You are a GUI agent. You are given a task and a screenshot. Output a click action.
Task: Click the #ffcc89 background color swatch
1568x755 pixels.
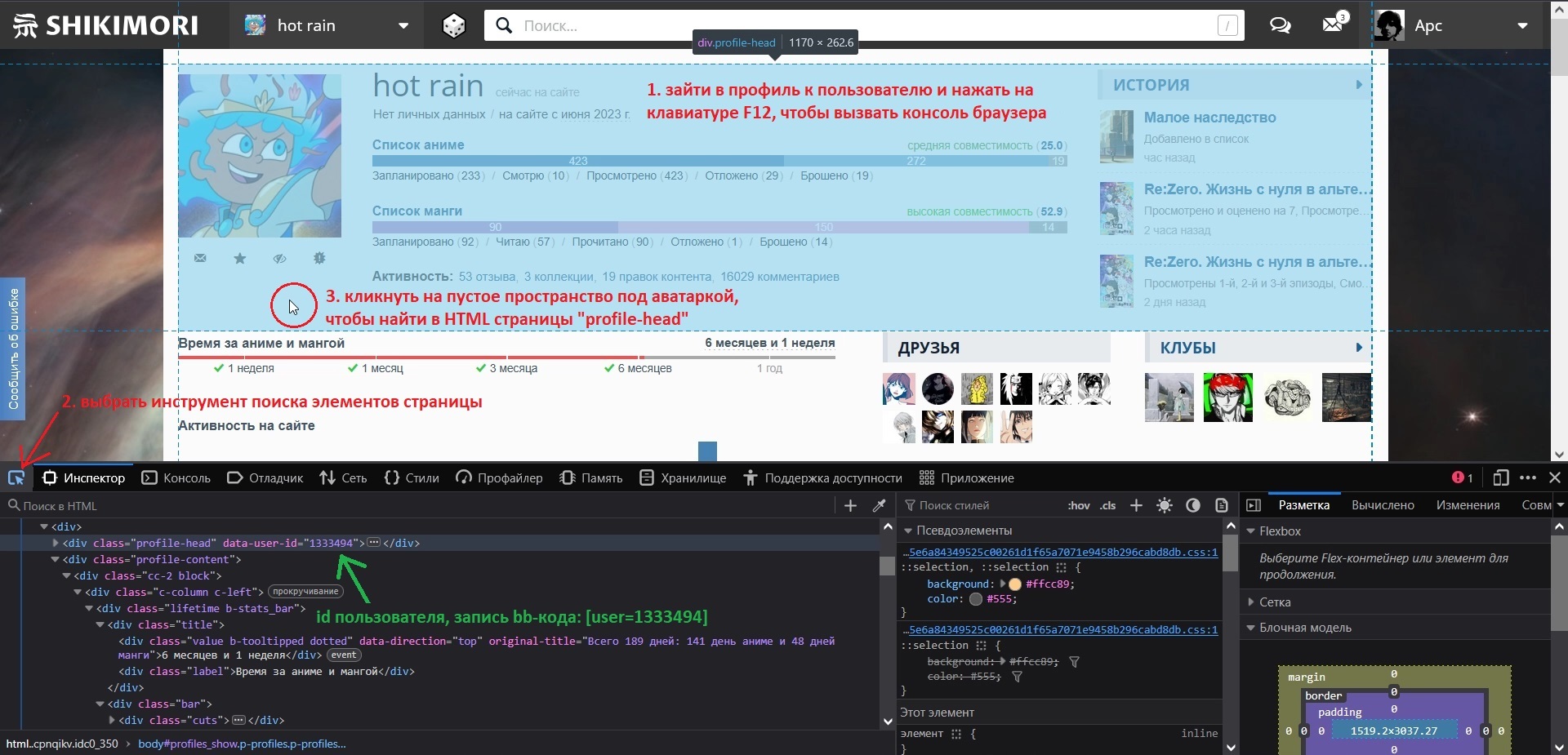[x=1015, y=584]
